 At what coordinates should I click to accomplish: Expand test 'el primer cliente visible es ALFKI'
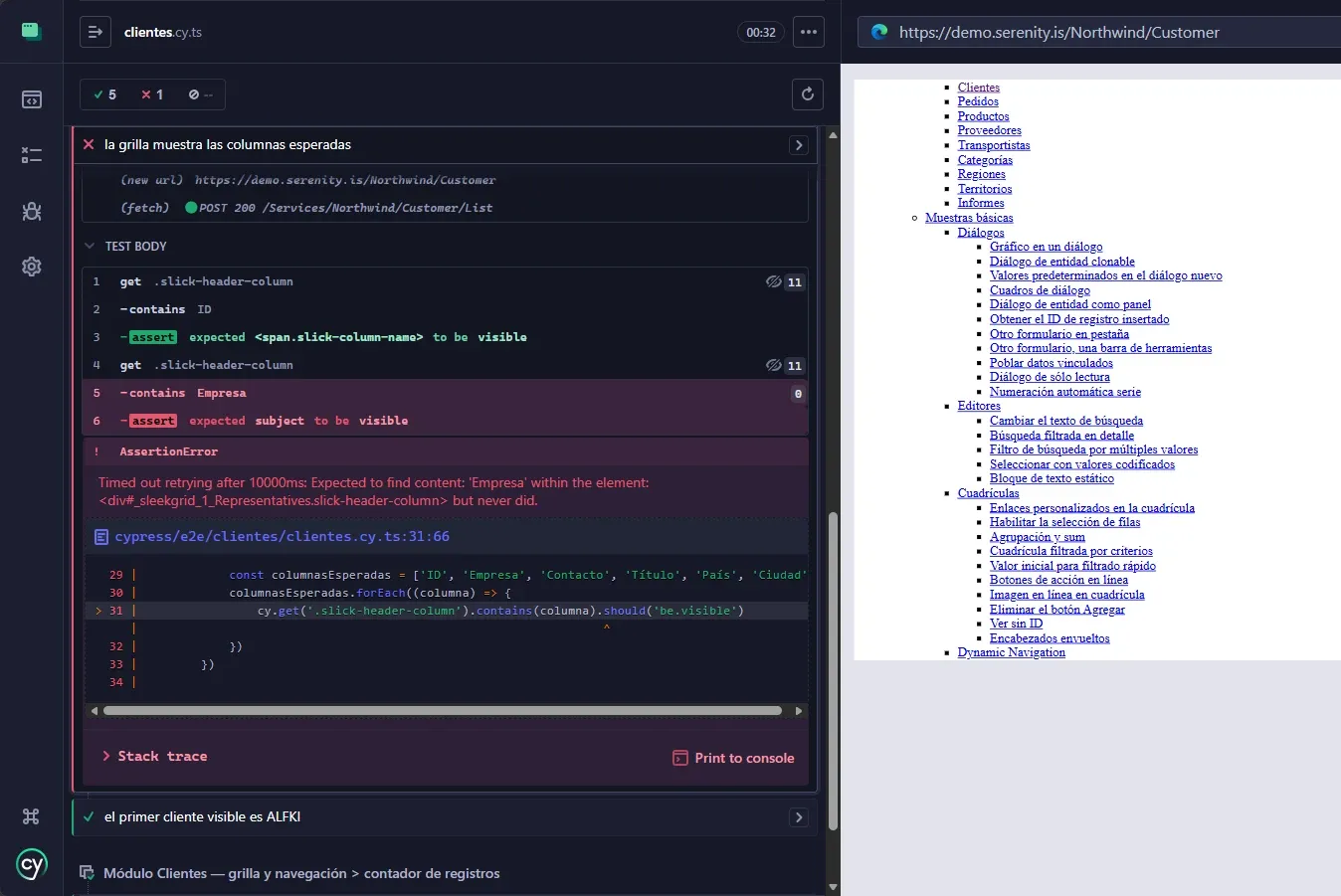[x=202, y=816]
